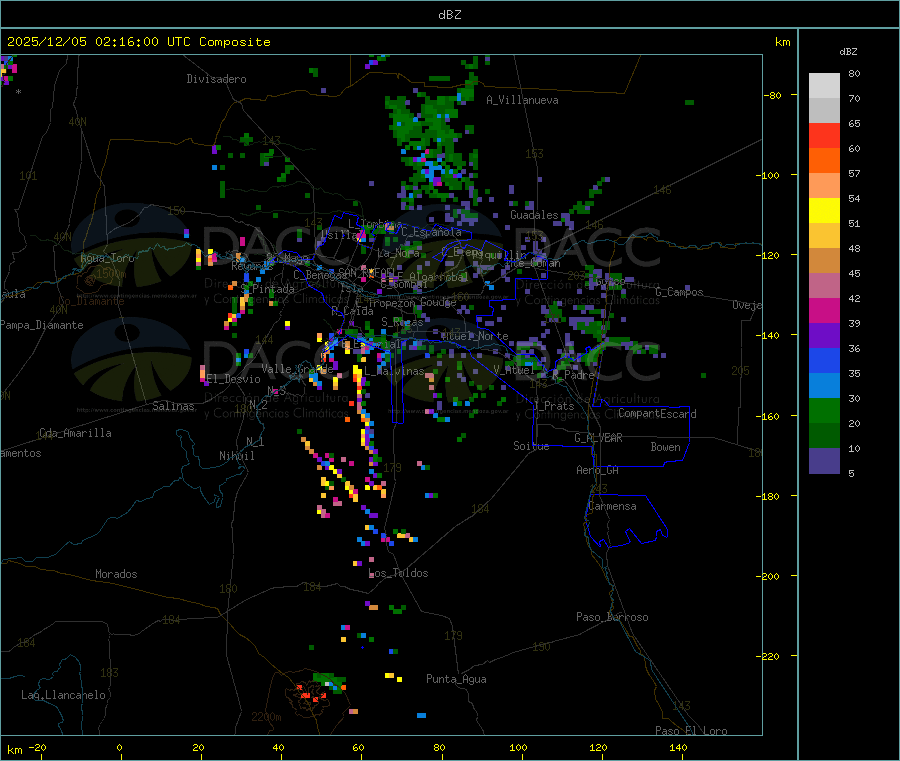900x761 pixels.
Task: Select the slate purple 5-10 legend swatch
Action: pos(824,461)
